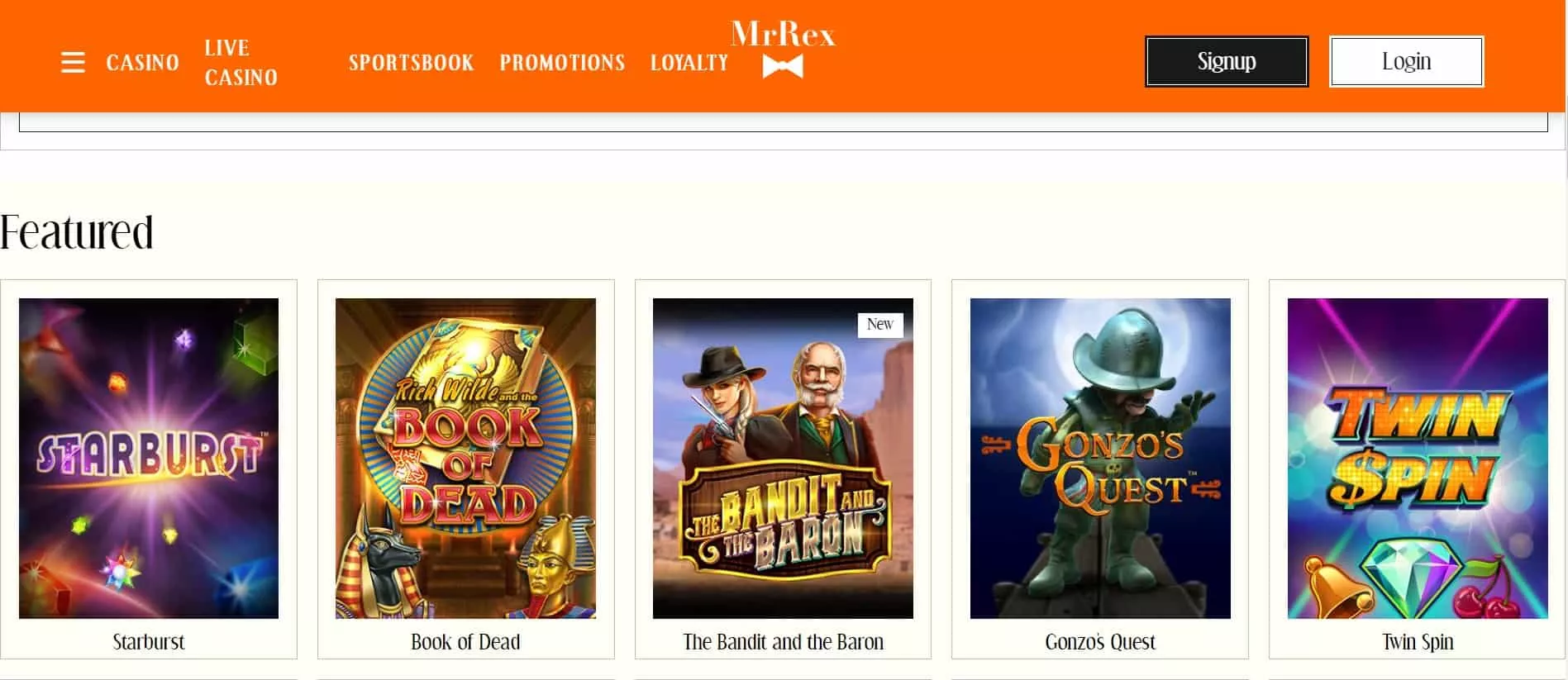
Task: Open the Book of Dead game image
Action: 465,458
